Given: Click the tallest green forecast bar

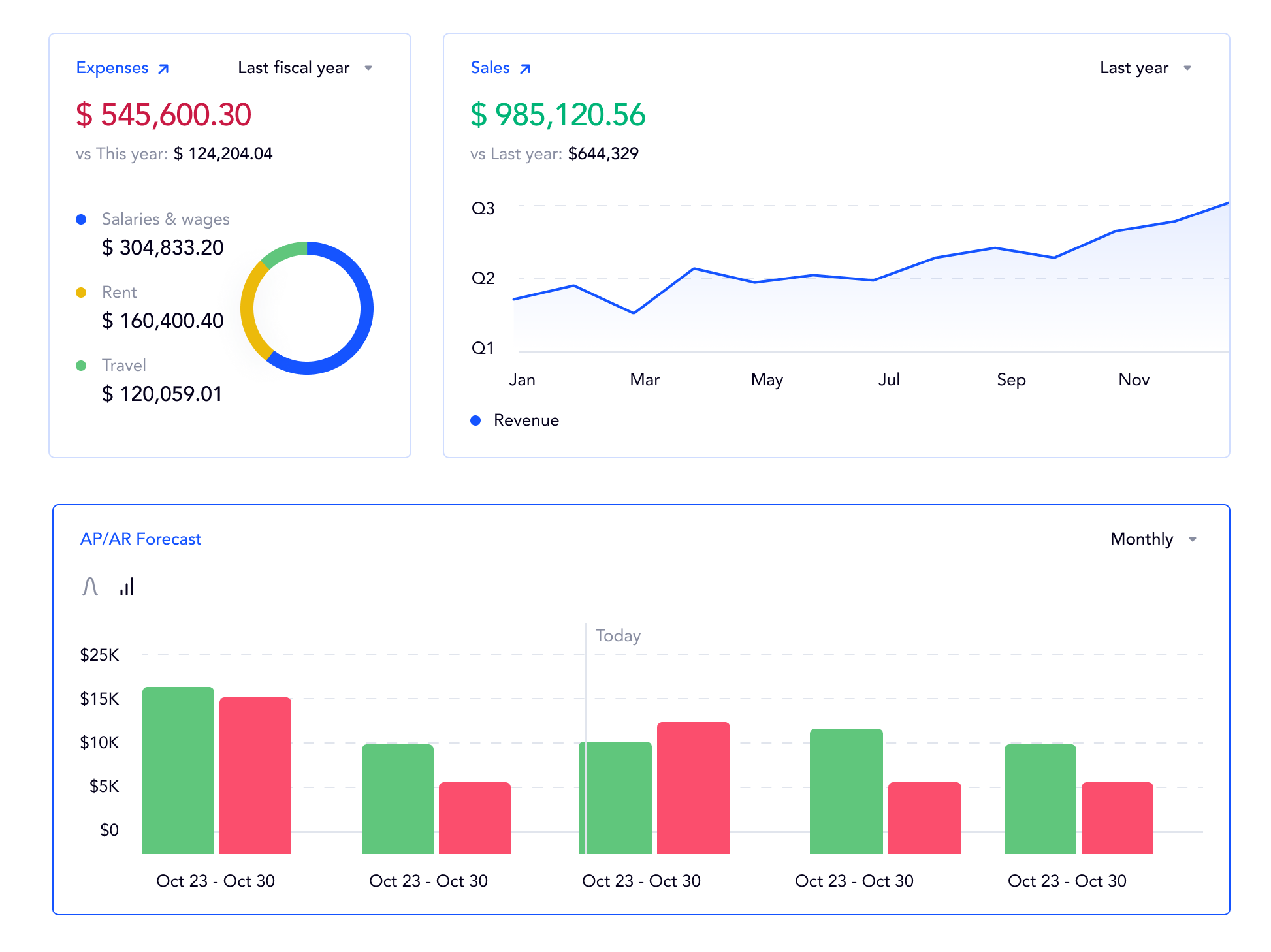Looking at the screenshot, I should pyautogui.click(x=178, y=770).
